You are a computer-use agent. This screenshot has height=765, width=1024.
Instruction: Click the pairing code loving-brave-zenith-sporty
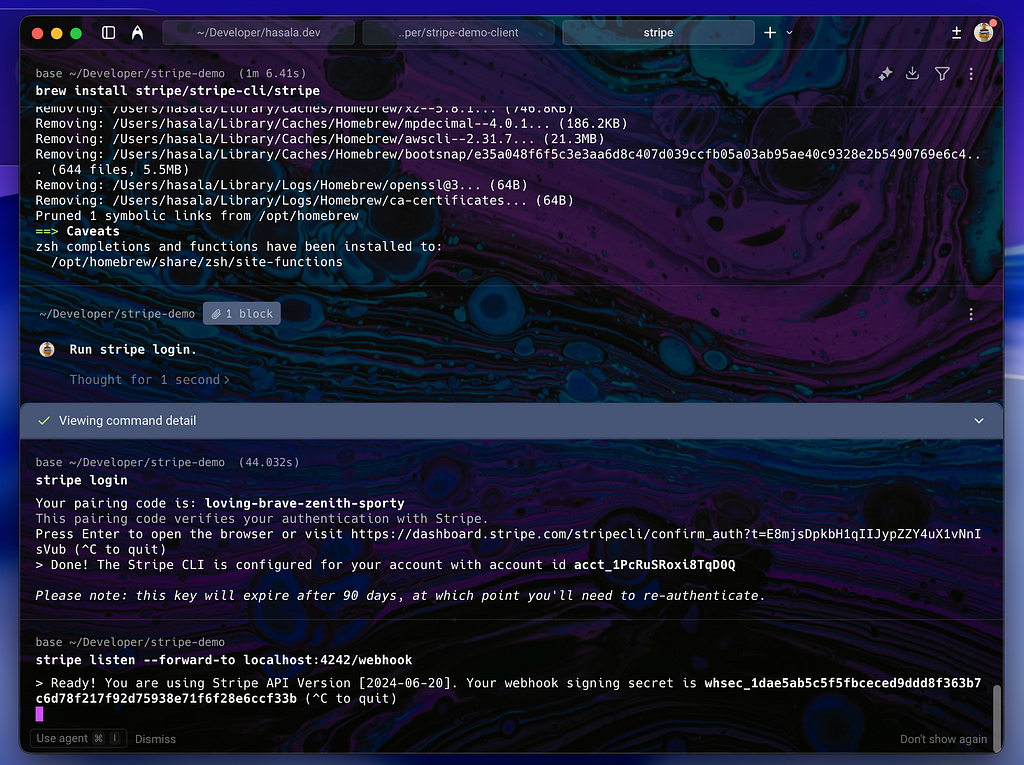pyautogui.click(x=304, y=503)
